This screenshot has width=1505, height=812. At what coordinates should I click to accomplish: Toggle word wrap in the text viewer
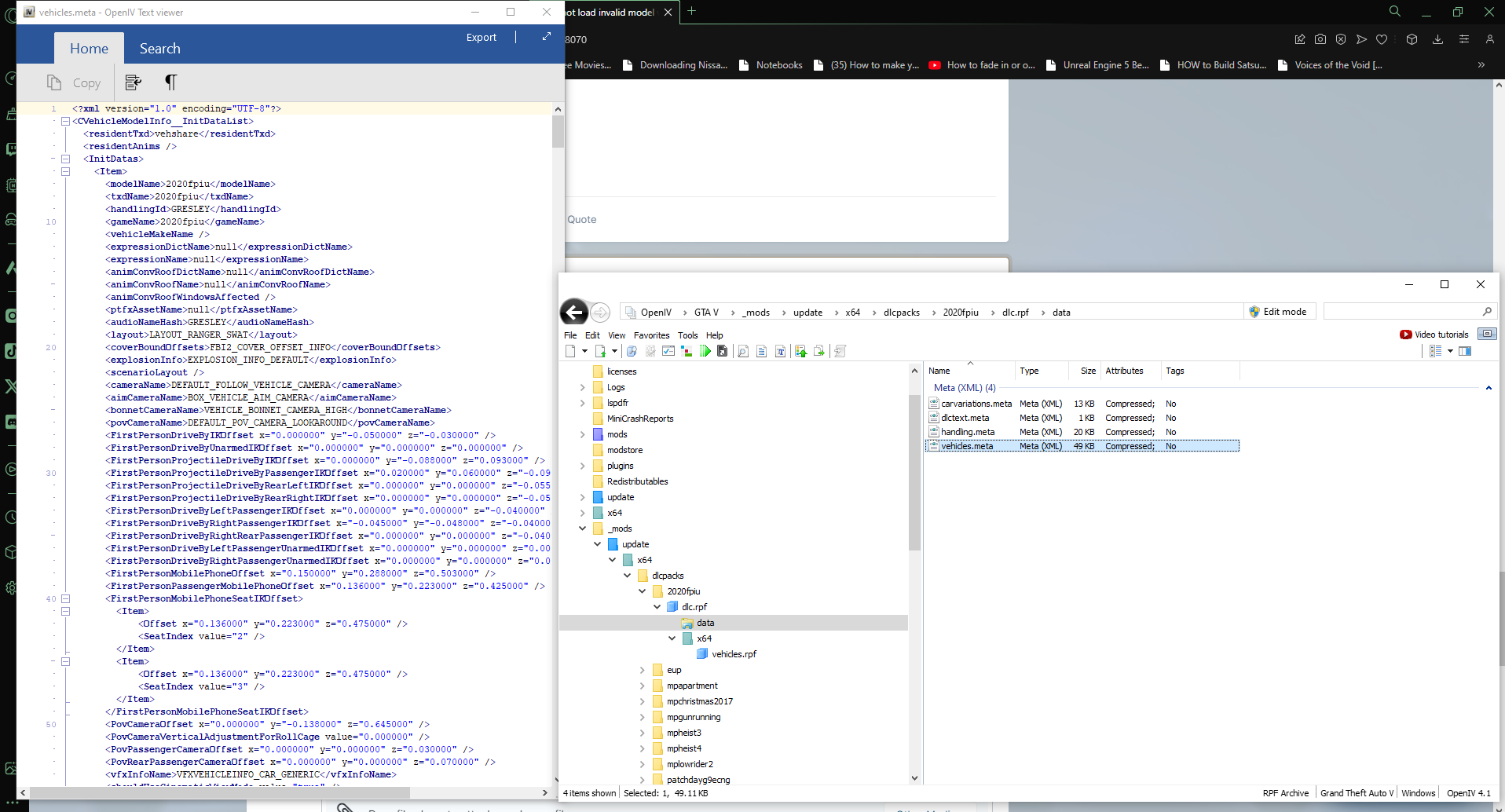point(134,82)
